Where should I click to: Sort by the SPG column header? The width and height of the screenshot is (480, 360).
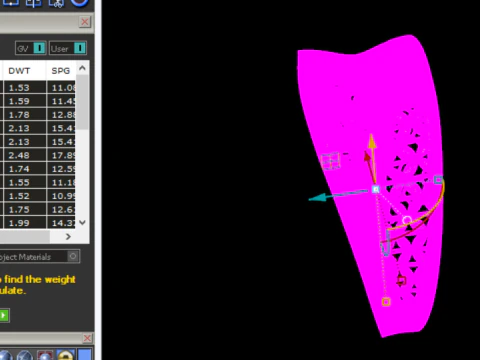click(61, 71)
